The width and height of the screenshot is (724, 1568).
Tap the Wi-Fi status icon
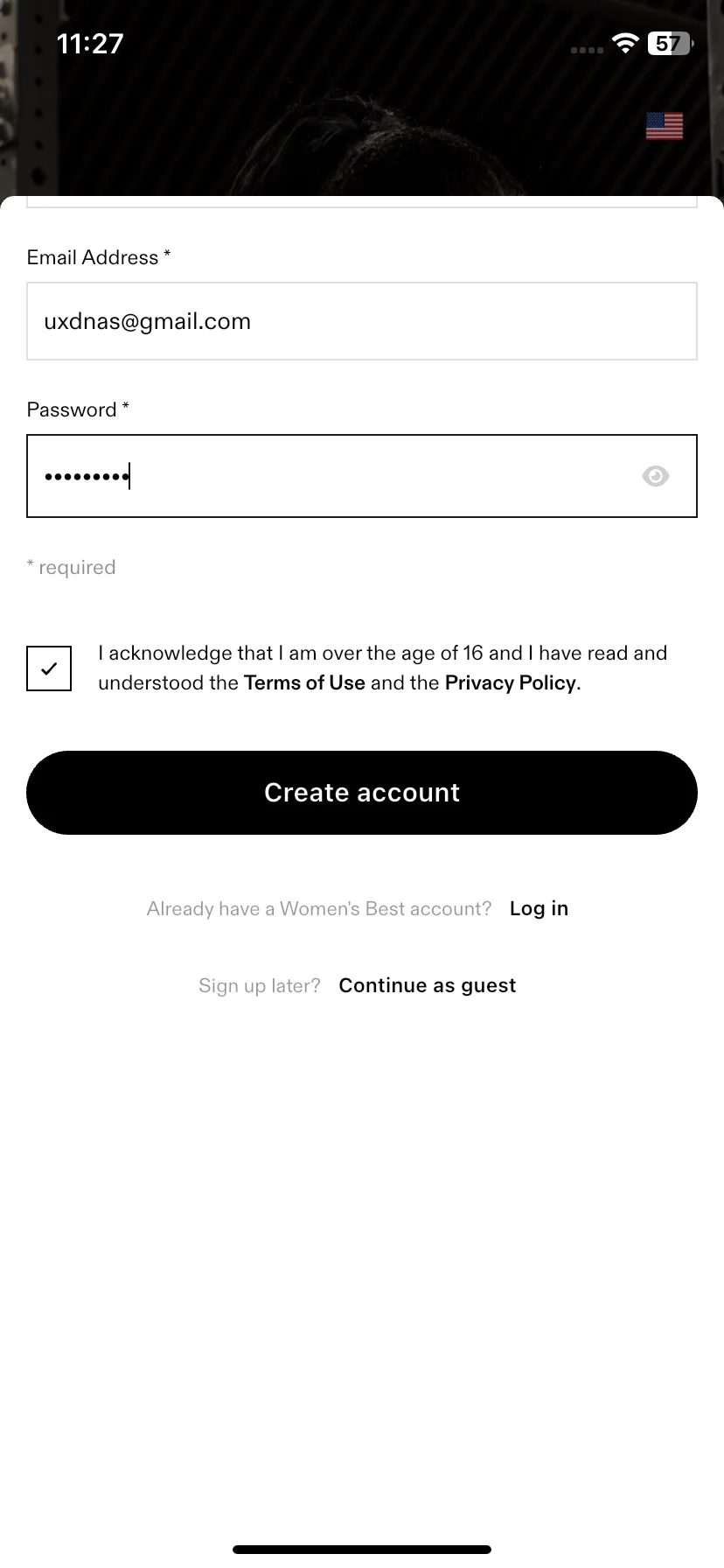pos(625,43)
